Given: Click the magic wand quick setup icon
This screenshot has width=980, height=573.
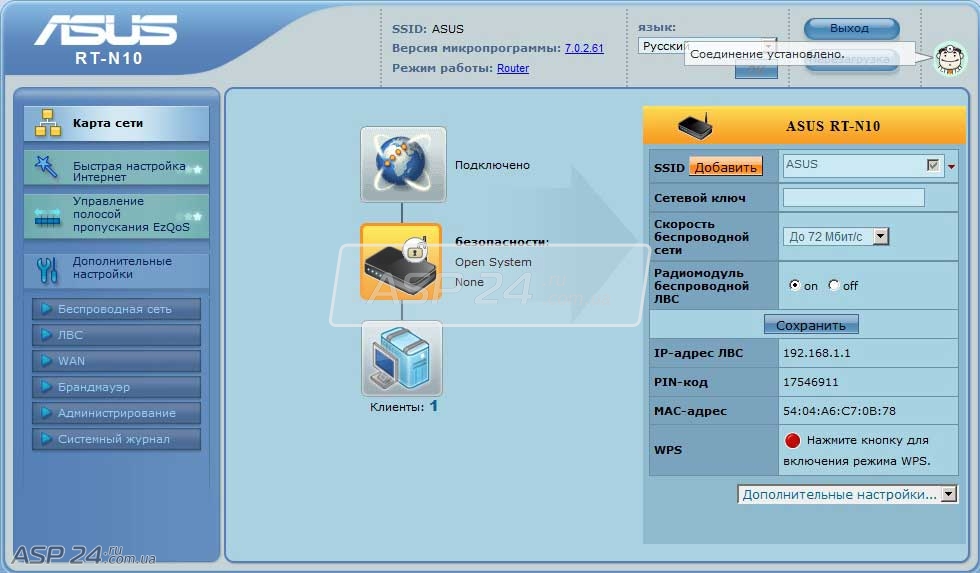Looking at the screenshot, I should [x=46, y=167].
